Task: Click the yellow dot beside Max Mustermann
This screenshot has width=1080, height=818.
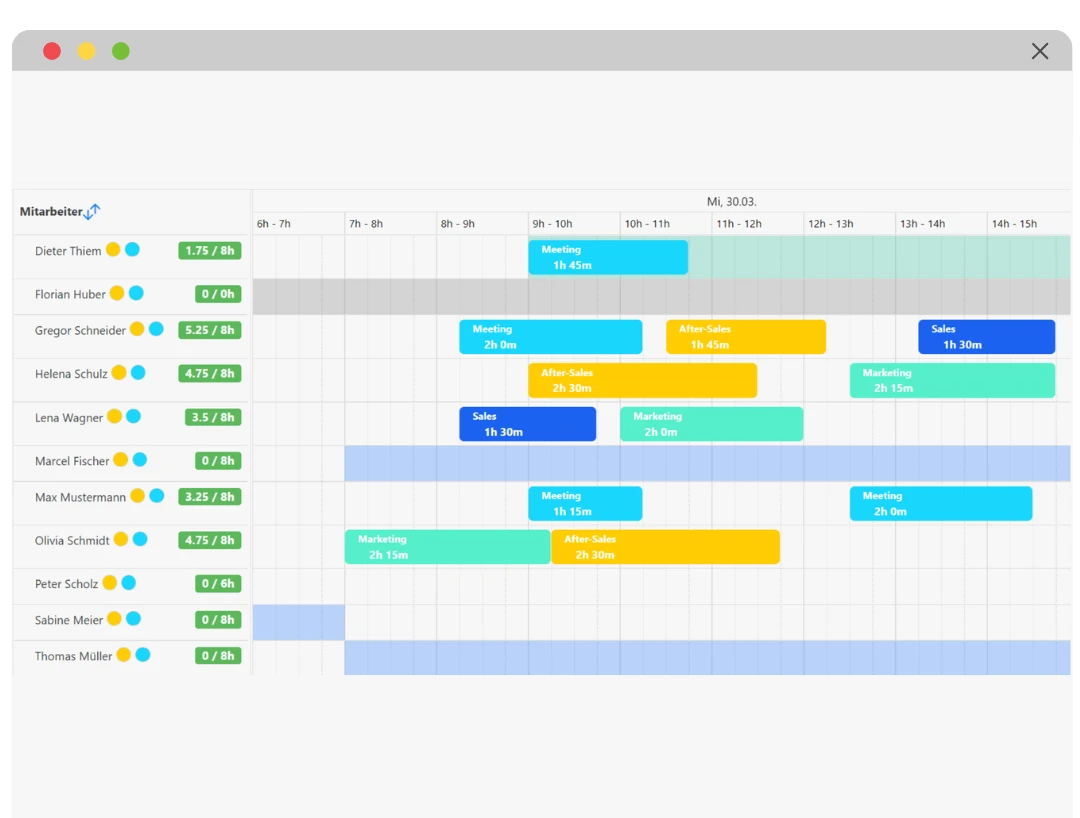Action: tap(137, 496)
